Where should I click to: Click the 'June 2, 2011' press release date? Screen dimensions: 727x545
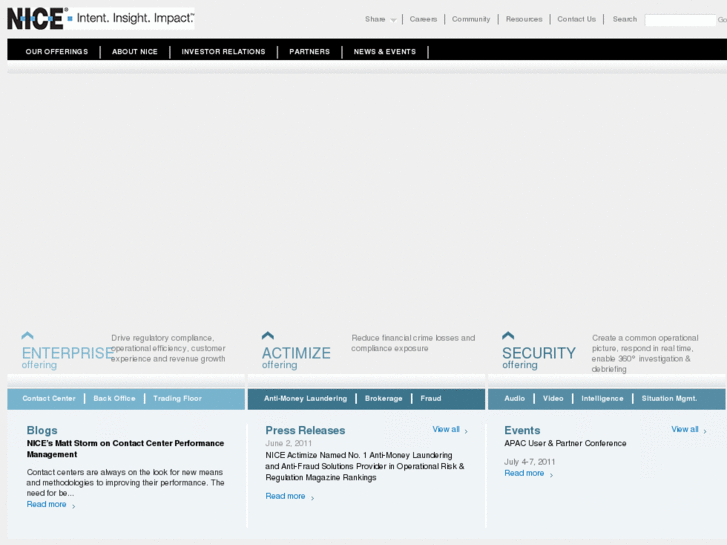(288, 443)
